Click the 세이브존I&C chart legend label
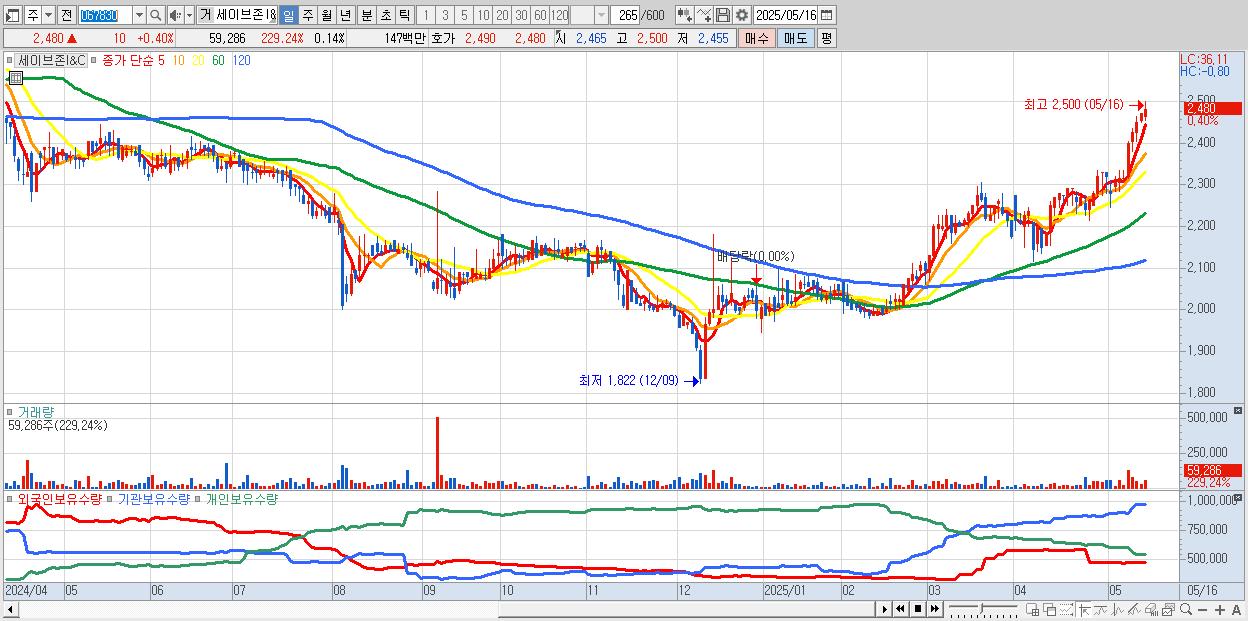1248x621 pixels. coord(52,60)
